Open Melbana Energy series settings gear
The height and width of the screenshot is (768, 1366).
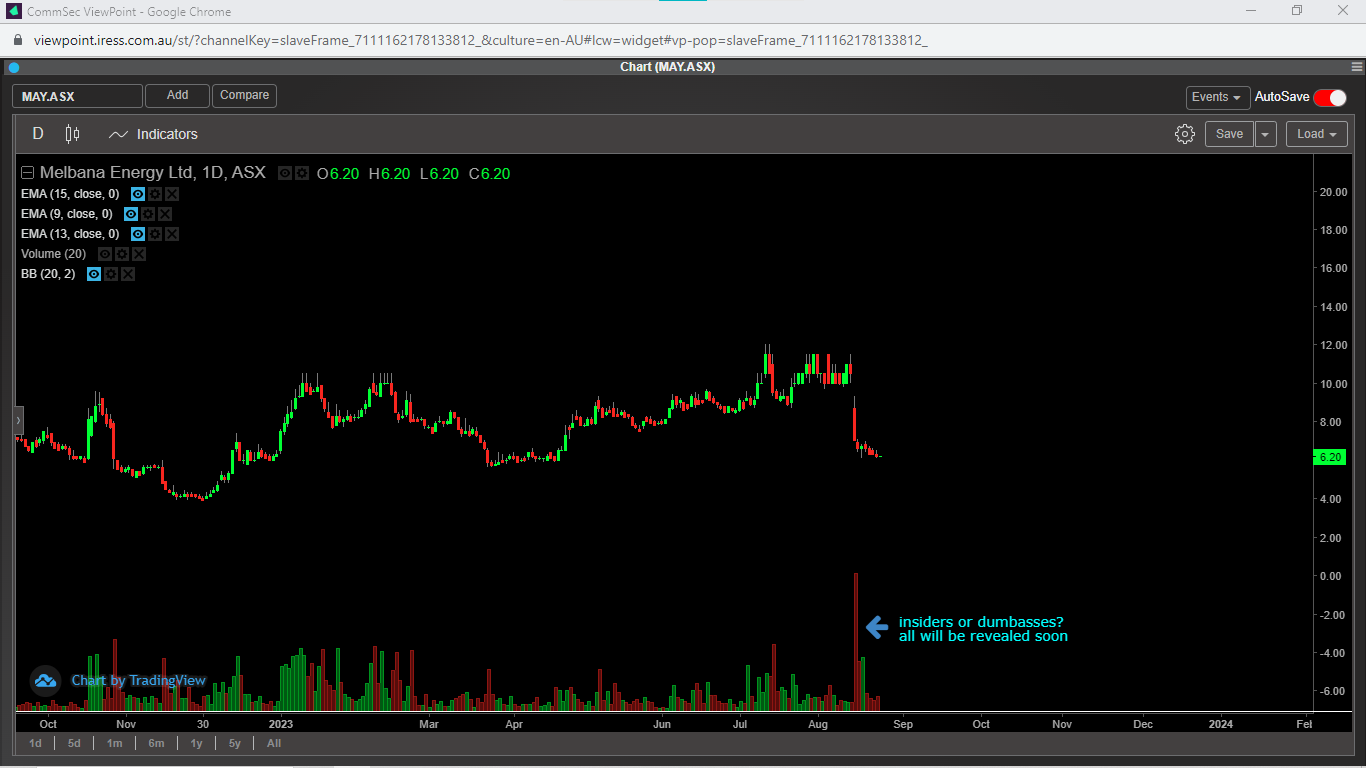point(302,173)
